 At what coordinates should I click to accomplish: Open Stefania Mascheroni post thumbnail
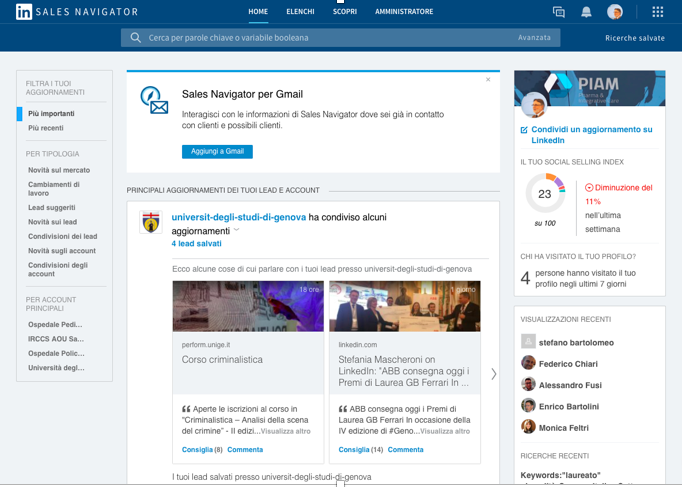point(405,306)
